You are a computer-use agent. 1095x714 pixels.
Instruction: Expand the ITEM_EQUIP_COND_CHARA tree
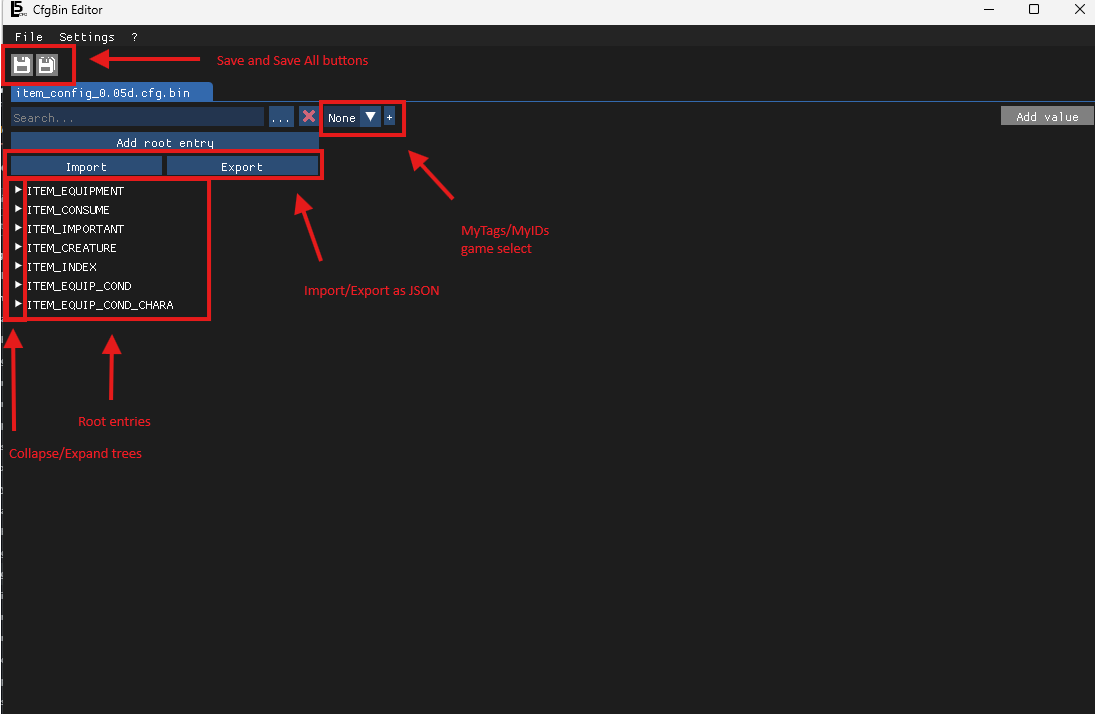coord(17,304)
